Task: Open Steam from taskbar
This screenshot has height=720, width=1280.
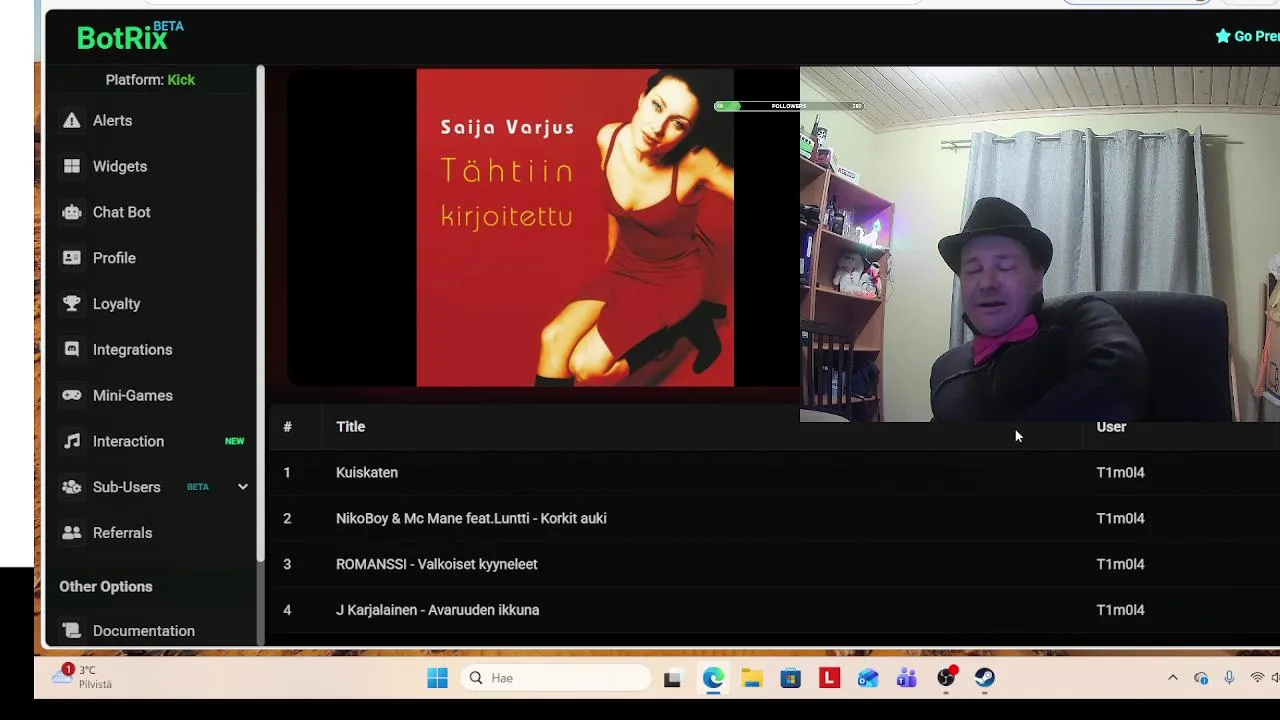Action: 985,678
